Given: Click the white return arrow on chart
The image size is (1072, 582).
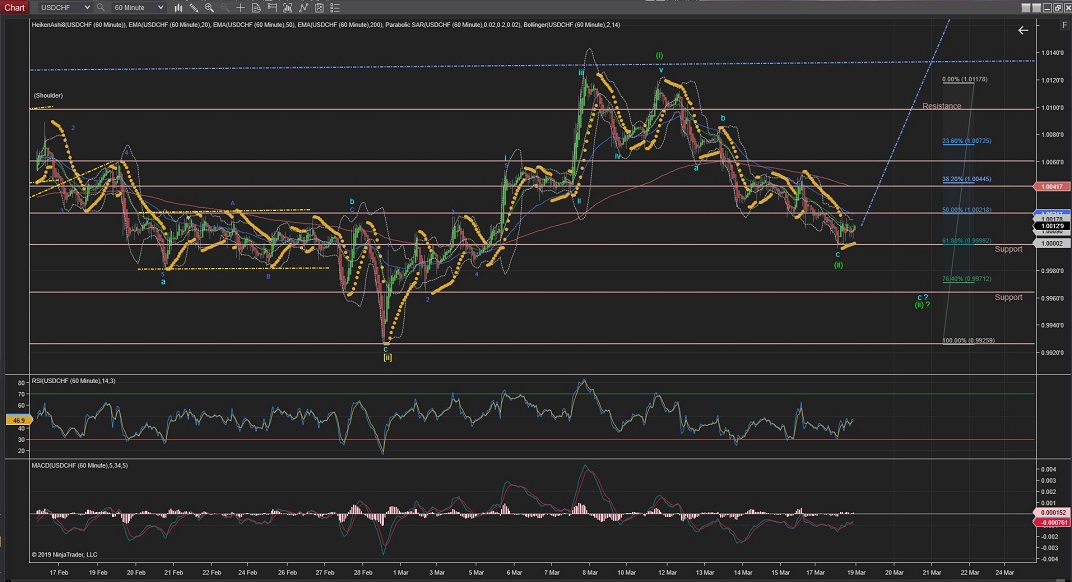Looking at the screenshot, I should (1022, 31).
